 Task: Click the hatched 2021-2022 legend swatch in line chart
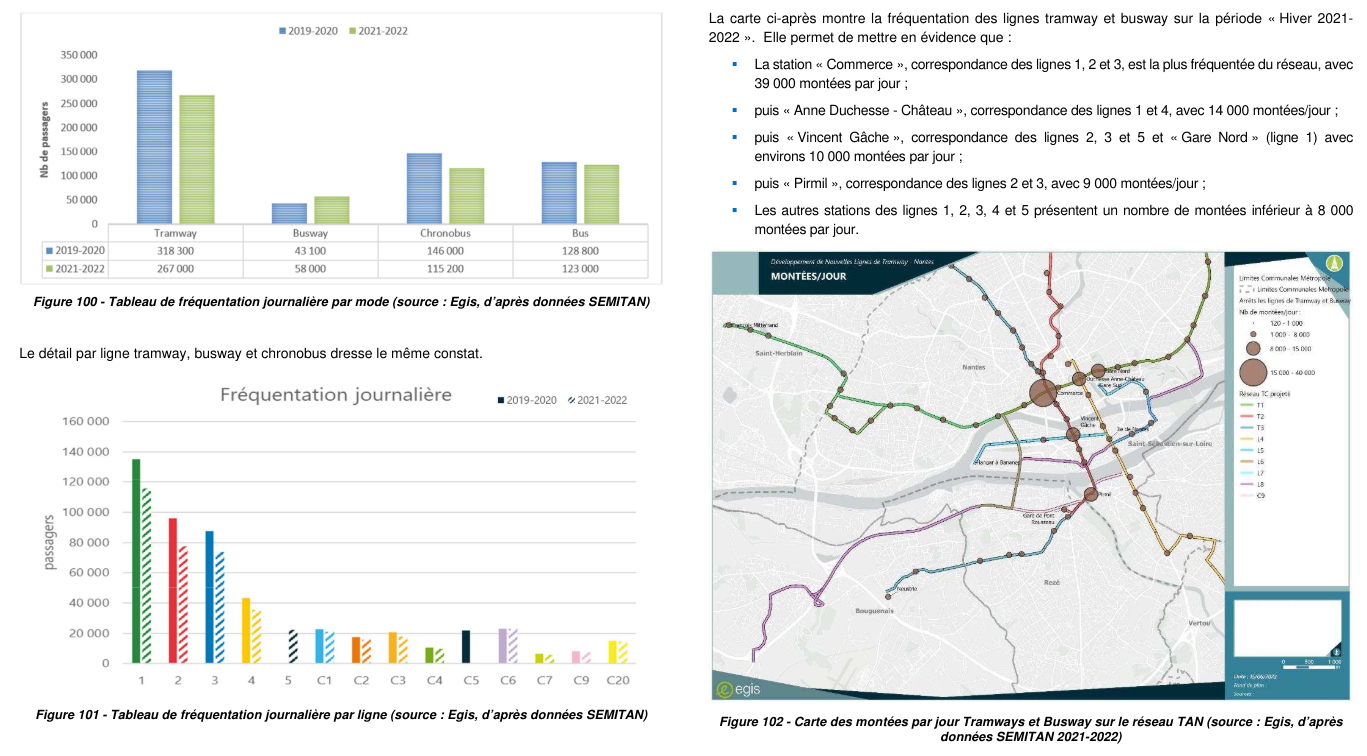click(x=571, y=400)
